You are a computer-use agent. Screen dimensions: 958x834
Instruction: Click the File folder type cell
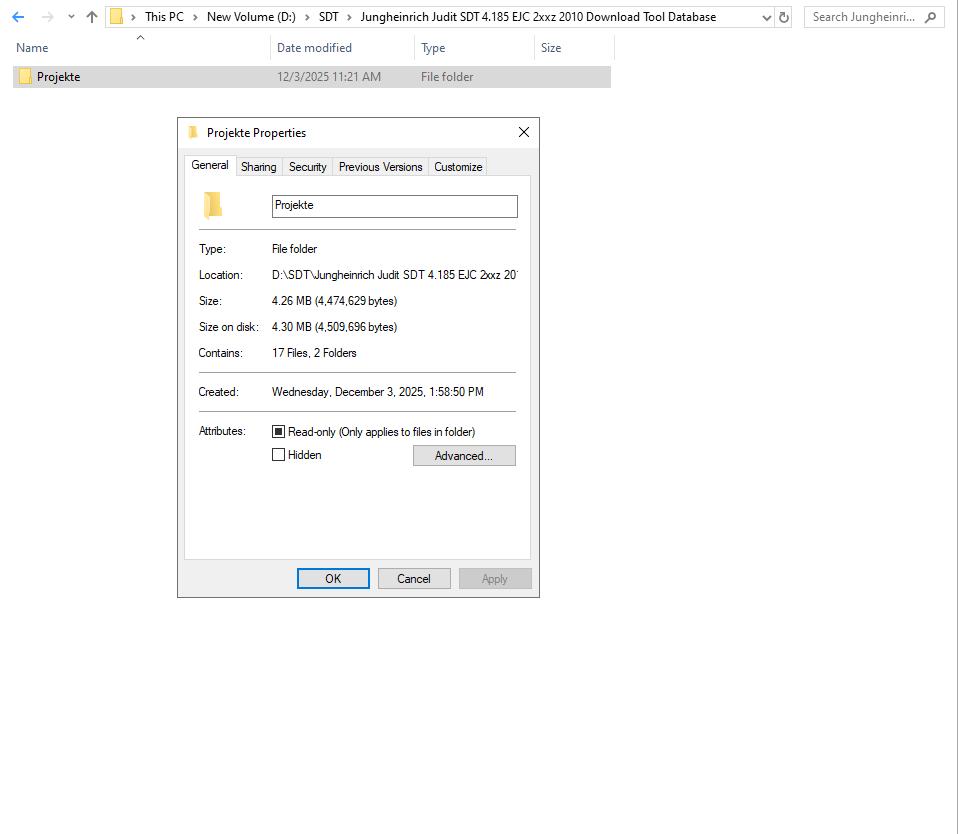(447, 77)
